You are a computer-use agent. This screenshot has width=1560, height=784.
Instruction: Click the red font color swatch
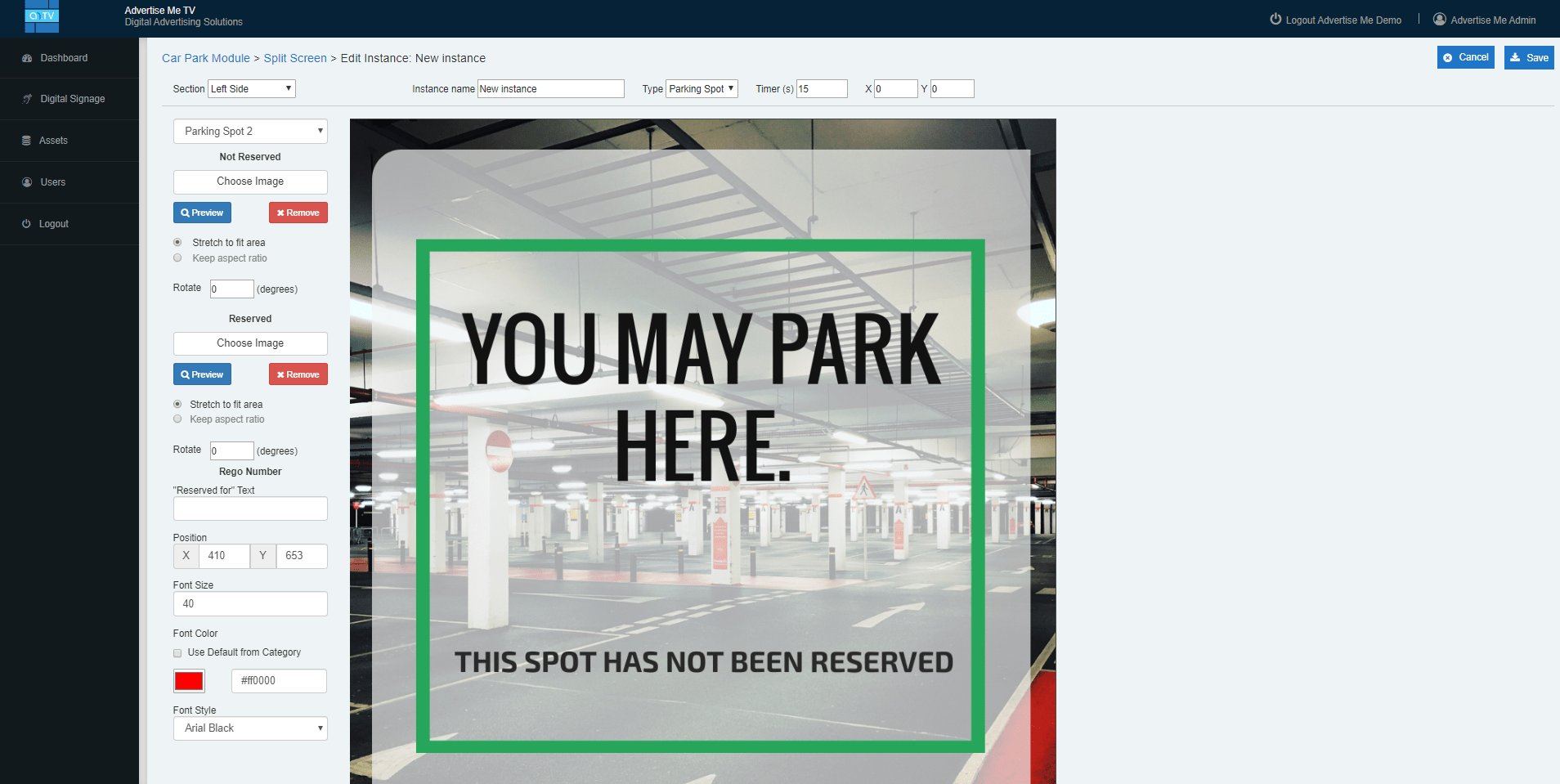(189, 681)
